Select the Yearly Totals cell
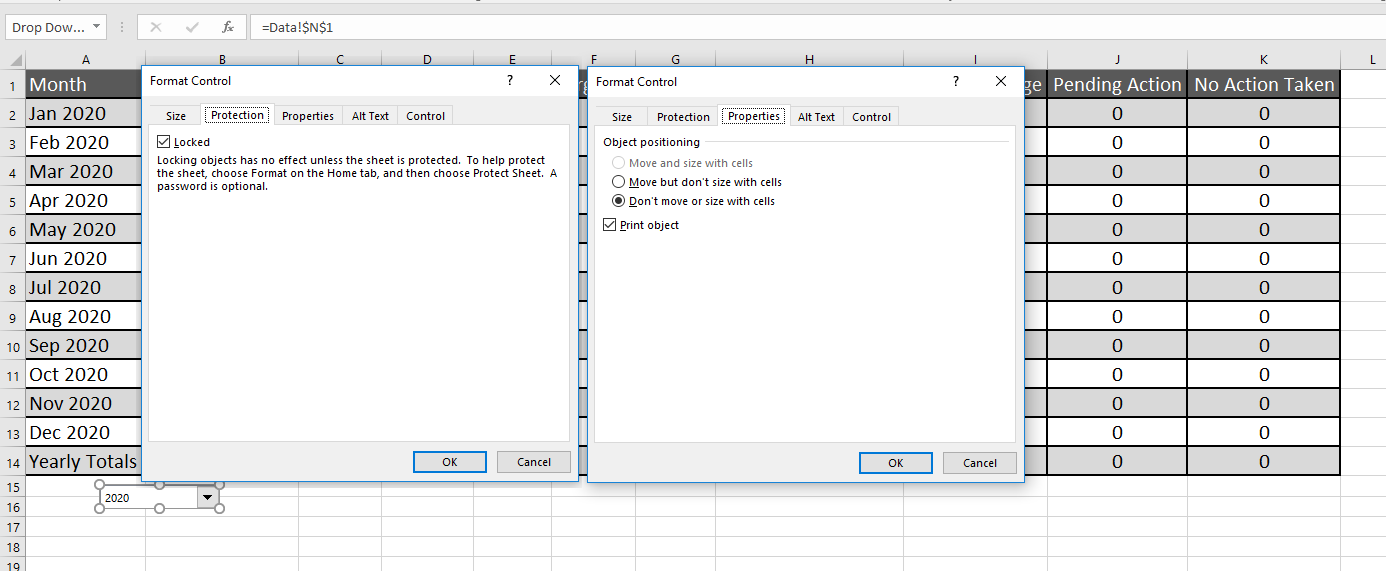 [x=85, y=462]
